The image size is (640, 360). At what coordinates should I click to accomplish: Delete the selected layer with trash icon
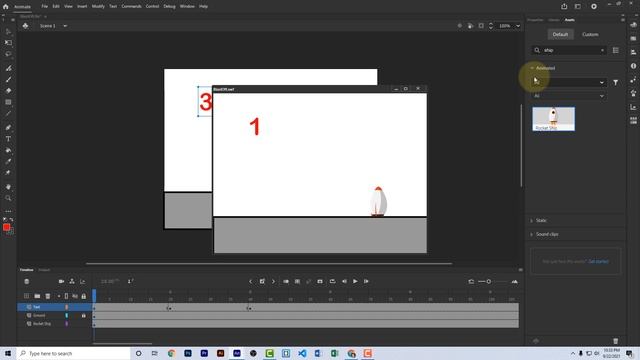(x=48, y=296)
